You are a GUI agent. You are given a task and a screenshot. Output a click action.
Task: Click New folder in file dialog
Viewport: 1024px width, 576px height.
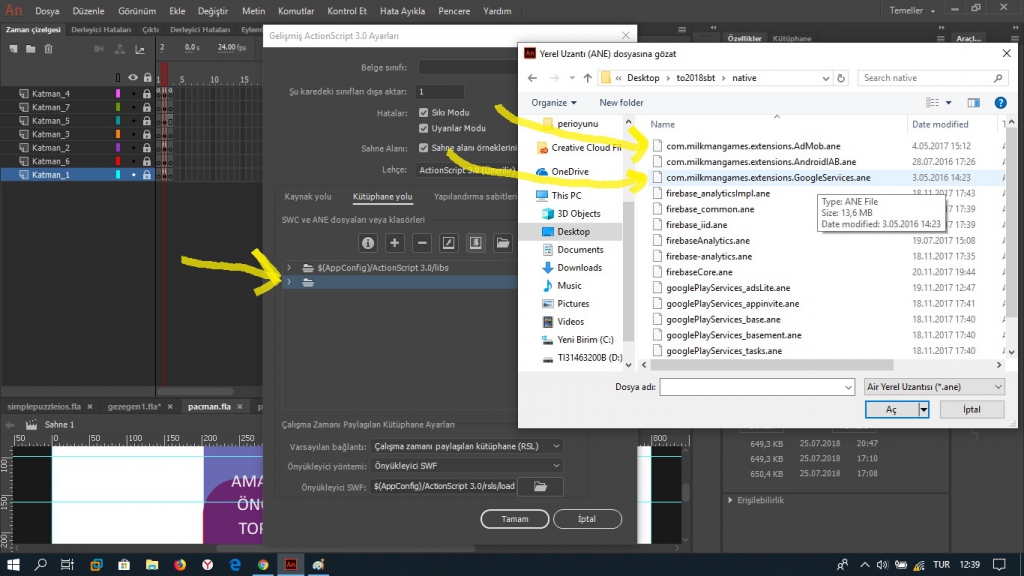pyautogui.click(x=621, y=103)
